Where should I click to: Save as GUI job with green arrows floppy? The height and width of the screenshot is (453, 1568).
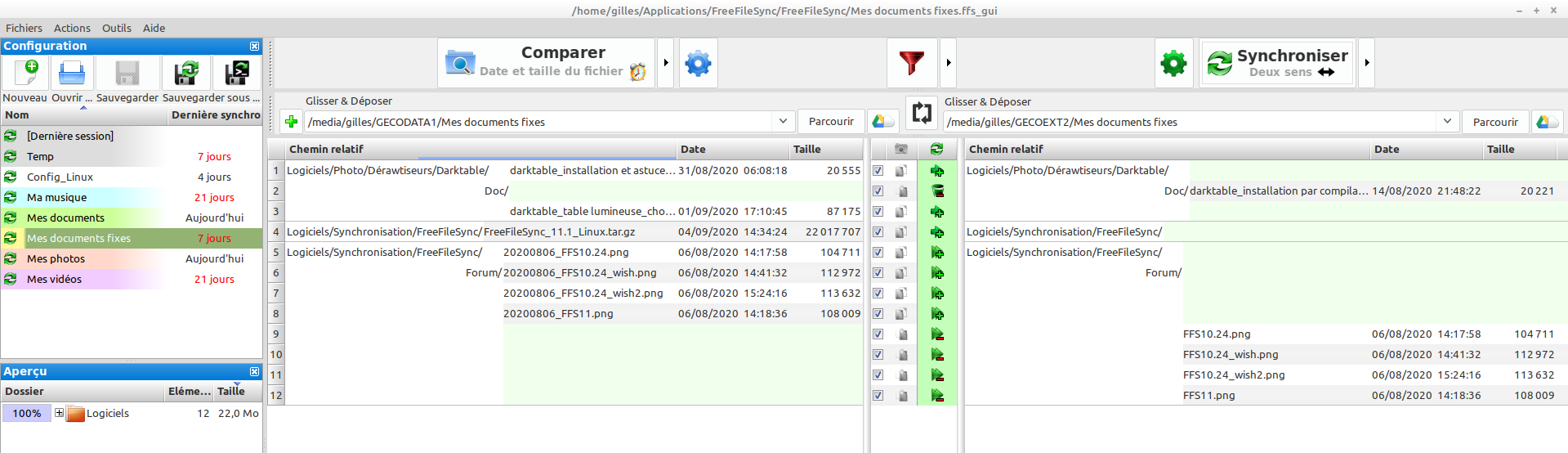click(x=186, y=73)
